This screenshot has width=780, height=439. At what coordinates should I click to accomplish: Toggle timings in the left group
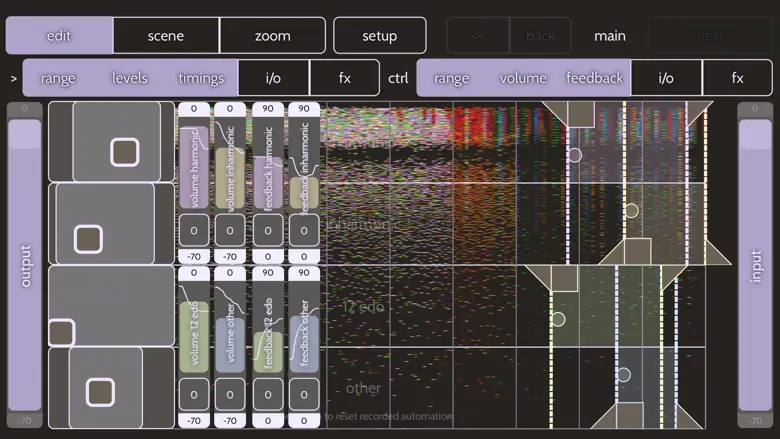click(201, 78)
